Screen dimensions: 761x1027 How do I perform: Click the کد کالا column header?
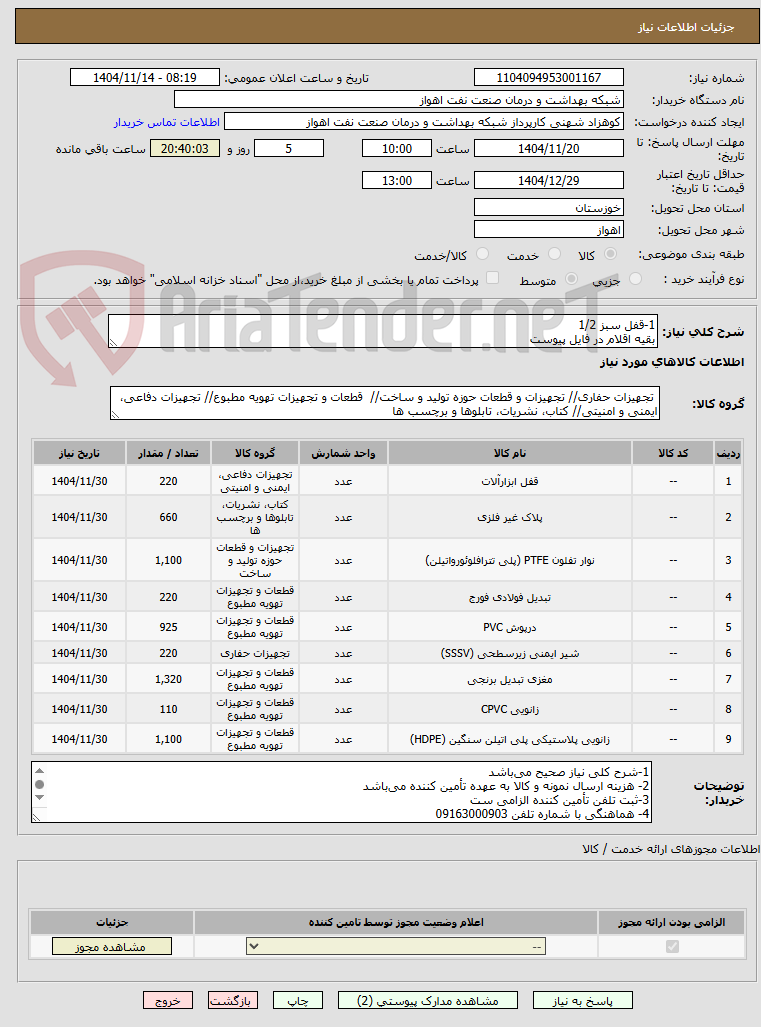tap(673, 453)
